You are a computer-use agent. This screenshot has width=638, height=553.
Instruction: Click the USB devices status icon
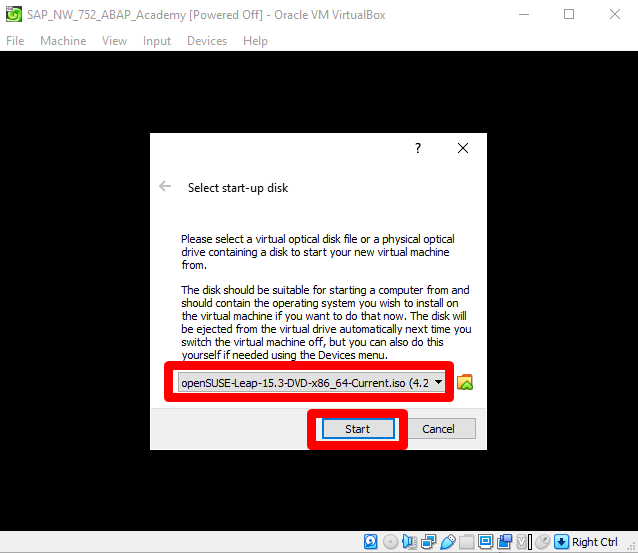coord(448,542)
